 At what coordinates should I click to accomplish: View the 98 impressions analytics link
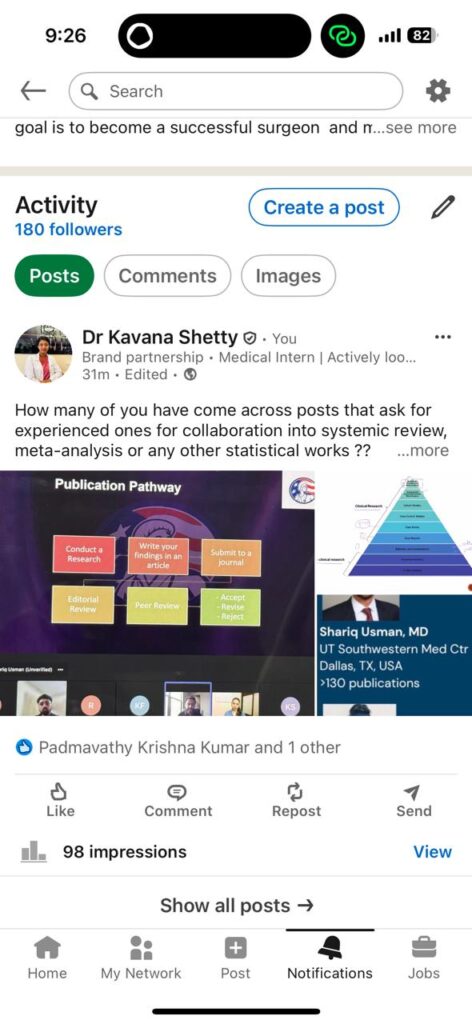click(432, 852)
